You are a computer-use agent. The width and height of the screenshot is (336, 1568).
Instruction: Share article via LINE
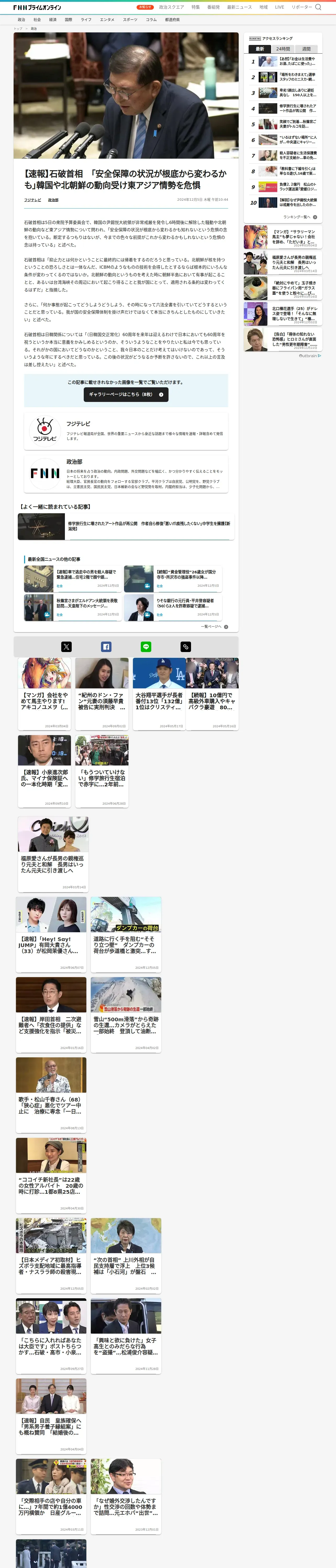pos(146,647)
